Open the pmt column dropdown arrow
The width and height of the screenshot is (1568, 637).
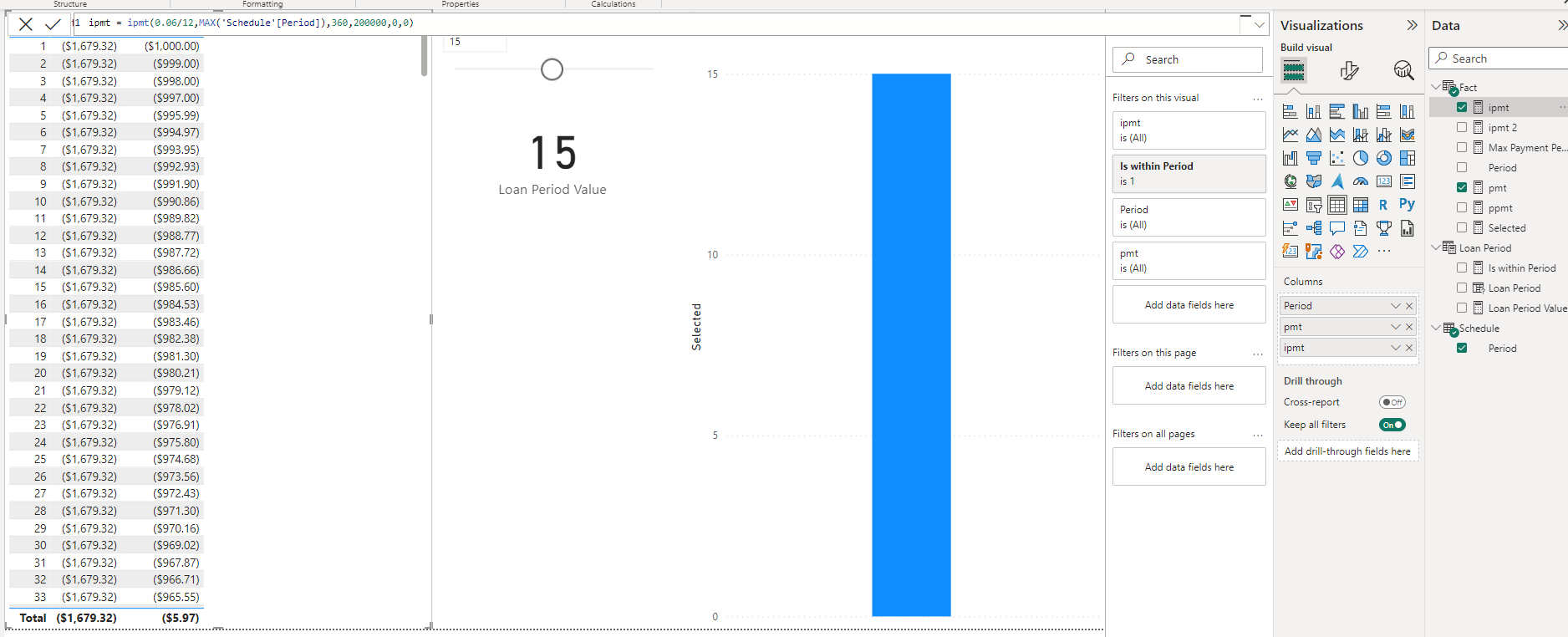[x=1396, y=327]
